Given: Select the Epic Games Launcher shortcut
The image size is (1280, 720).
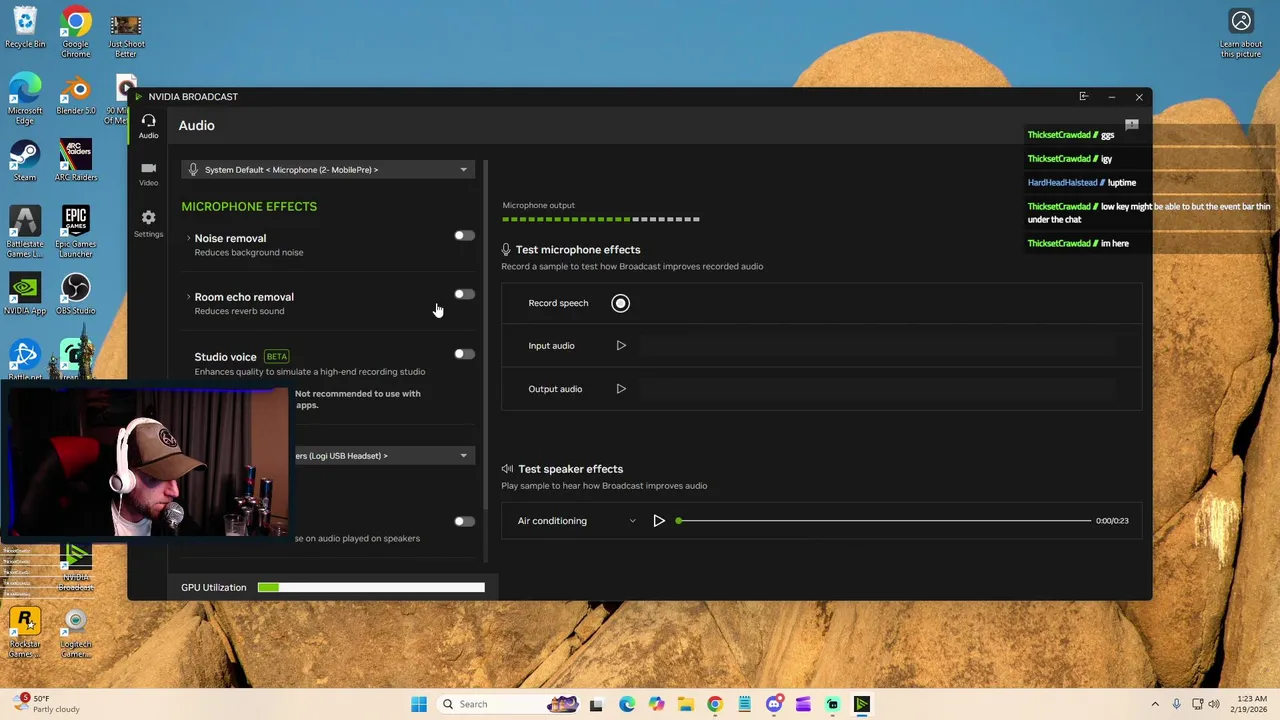Looking at the screenshot, I should pyautogui.click(x=76, y=232).
